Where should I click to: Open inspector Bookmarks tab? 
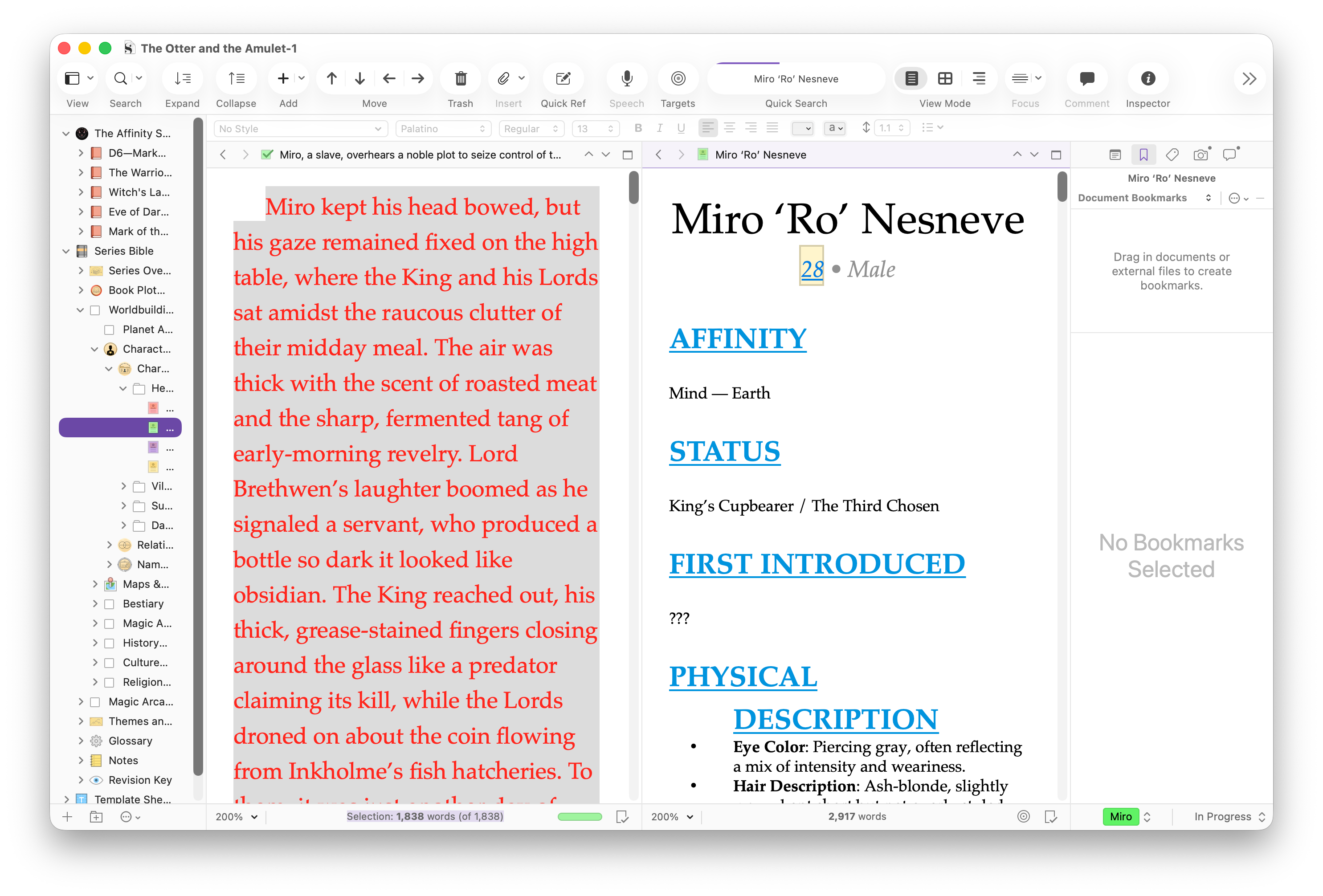pyautogui.click(x=1143, y=155)
